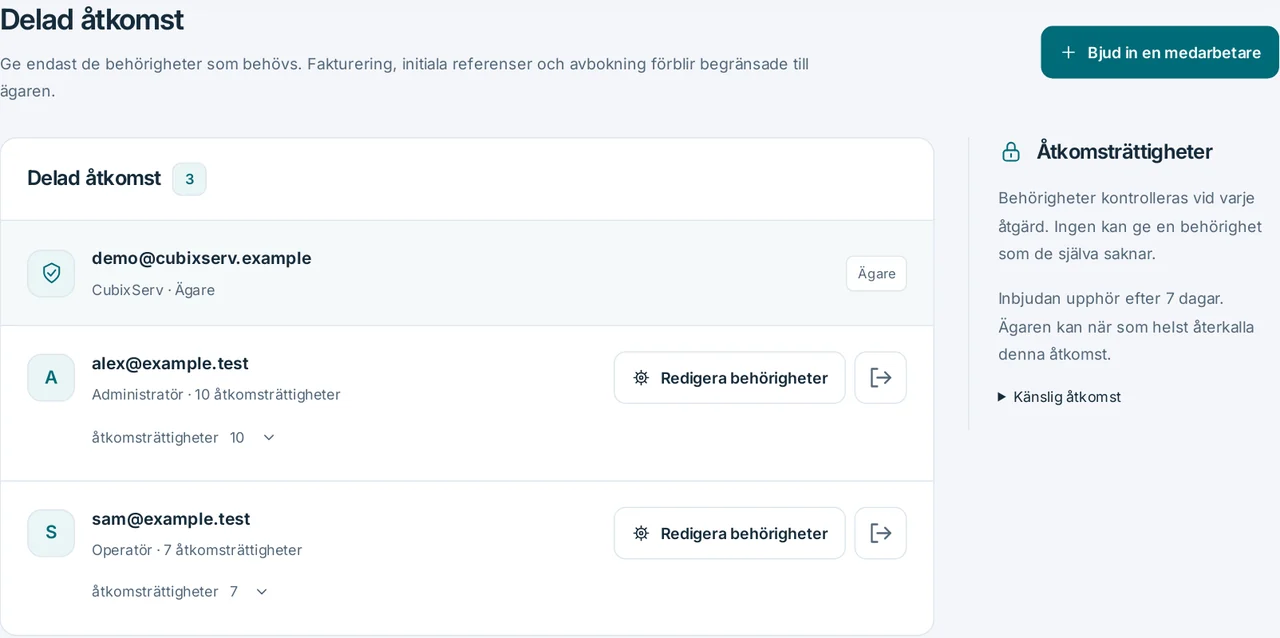Click the remove access icon for alex@example.test

880,378
